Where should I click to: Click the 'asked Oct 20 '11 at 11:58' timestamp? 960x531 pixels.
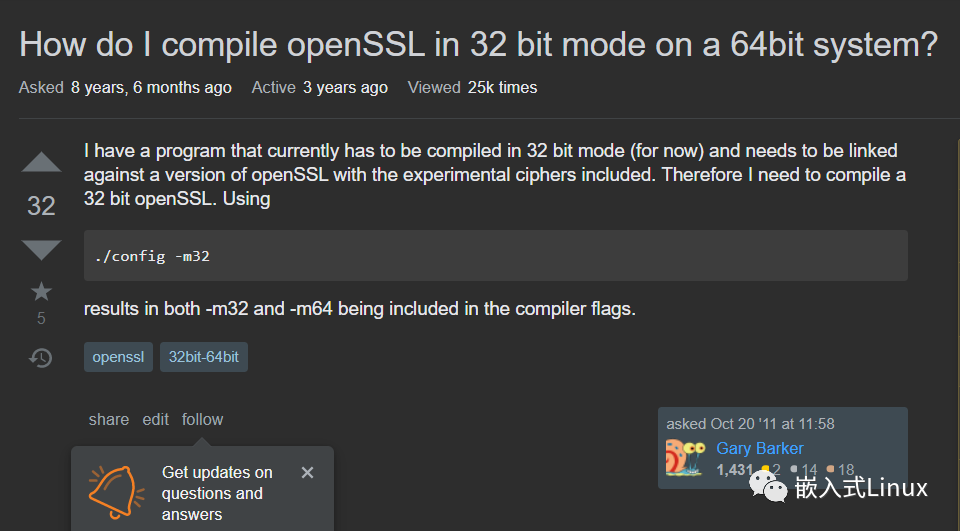point(750,424)
